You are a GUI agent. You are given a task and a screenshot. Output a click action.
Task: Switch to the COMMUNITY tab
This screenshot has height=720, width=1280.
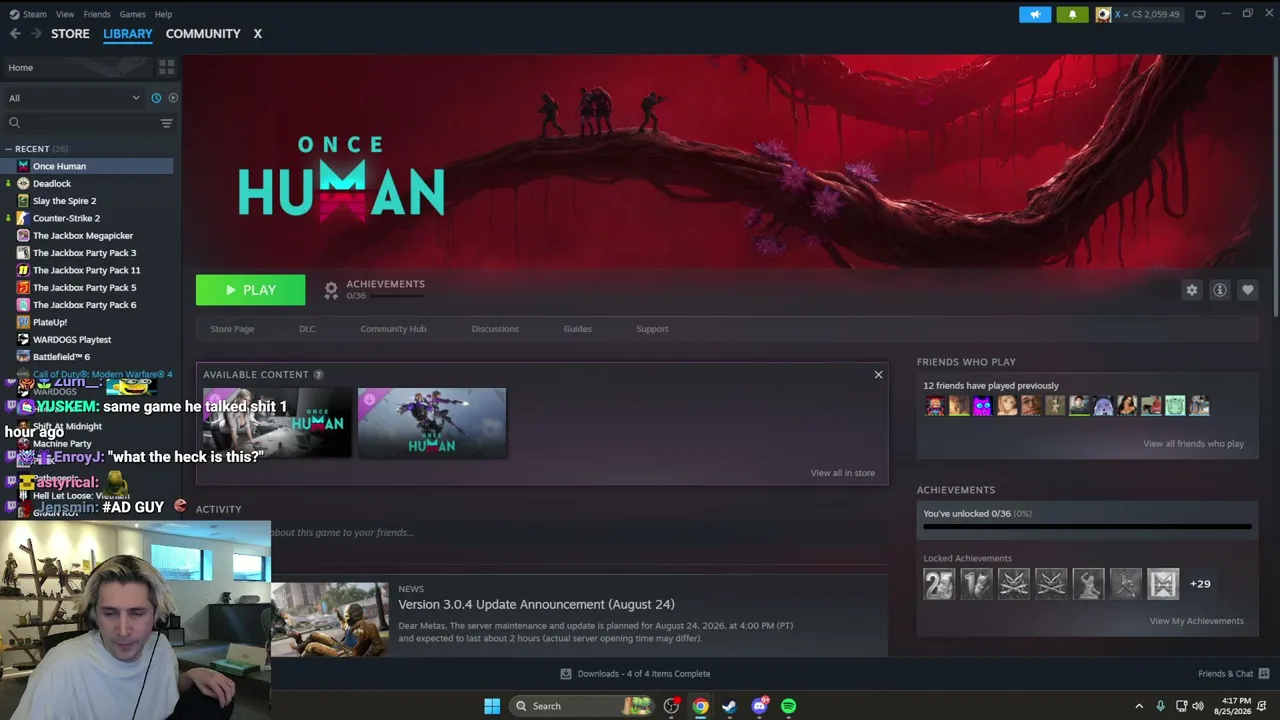click(x=203, y=34)
